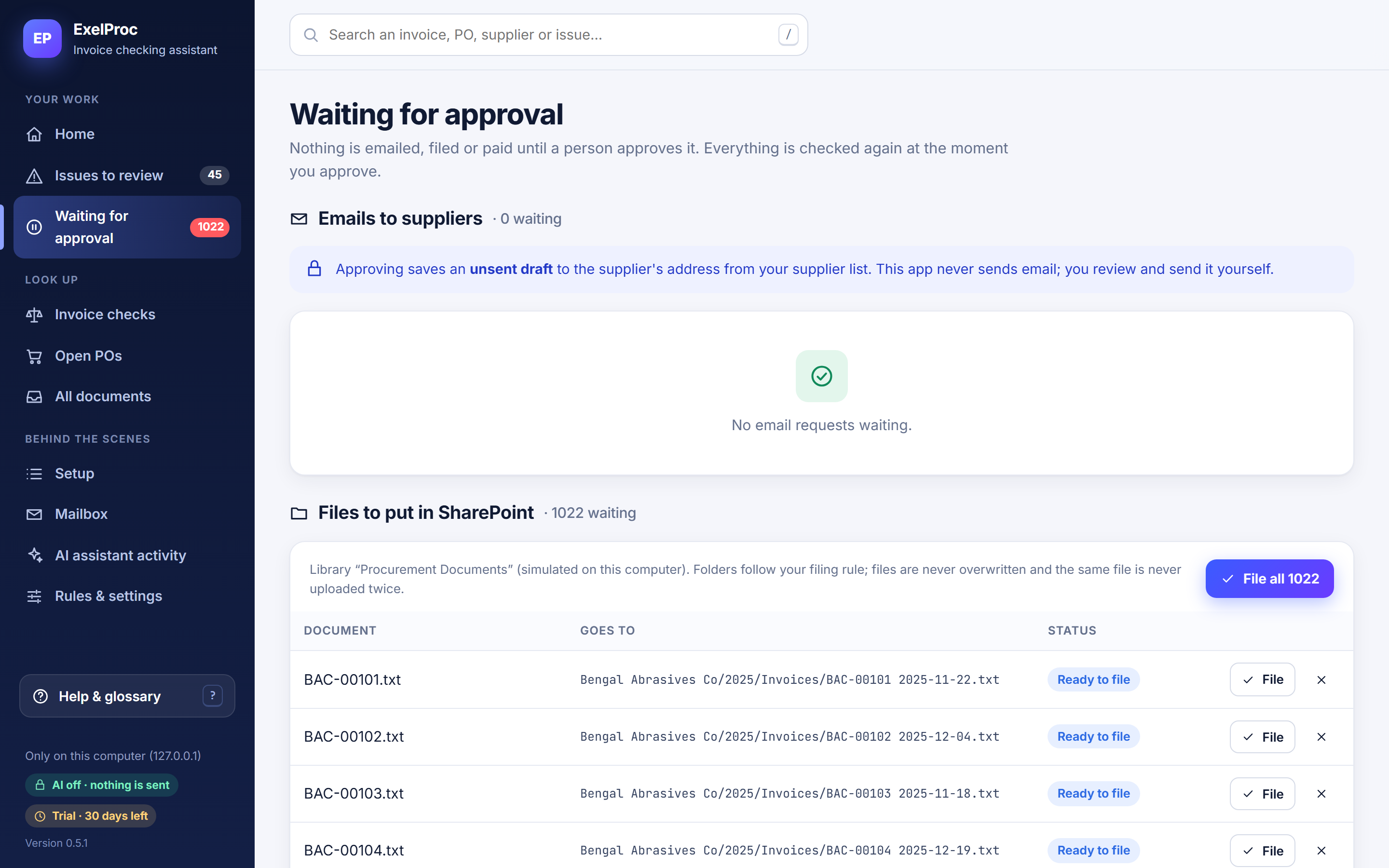Screen dimensions: 1389x868
Task: Click the 45 issues count badge
Action: pos(214,175)
